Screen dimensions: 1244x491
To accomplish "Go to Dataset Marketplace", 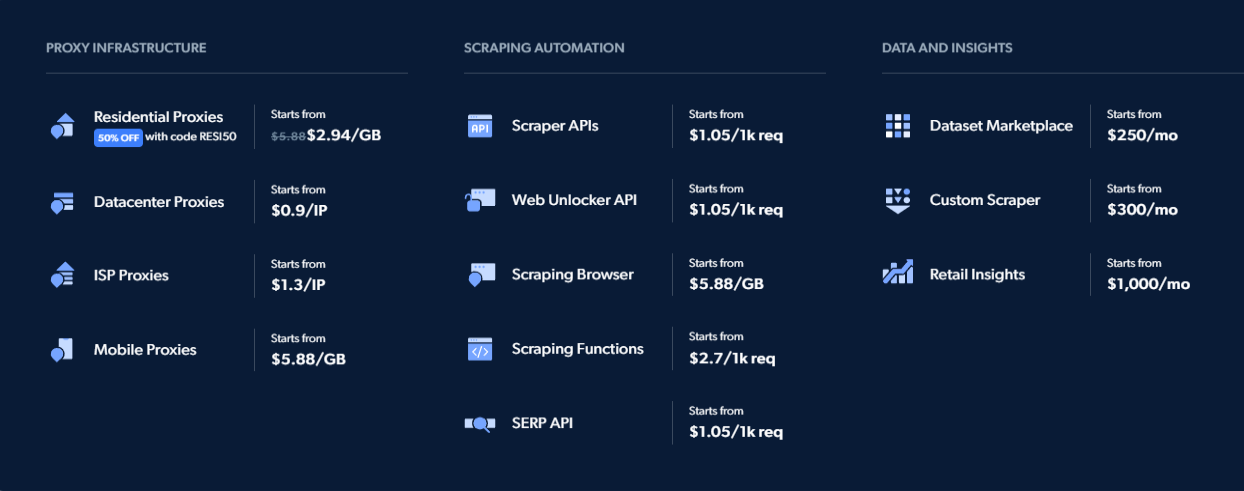I will coord(1001,126).
